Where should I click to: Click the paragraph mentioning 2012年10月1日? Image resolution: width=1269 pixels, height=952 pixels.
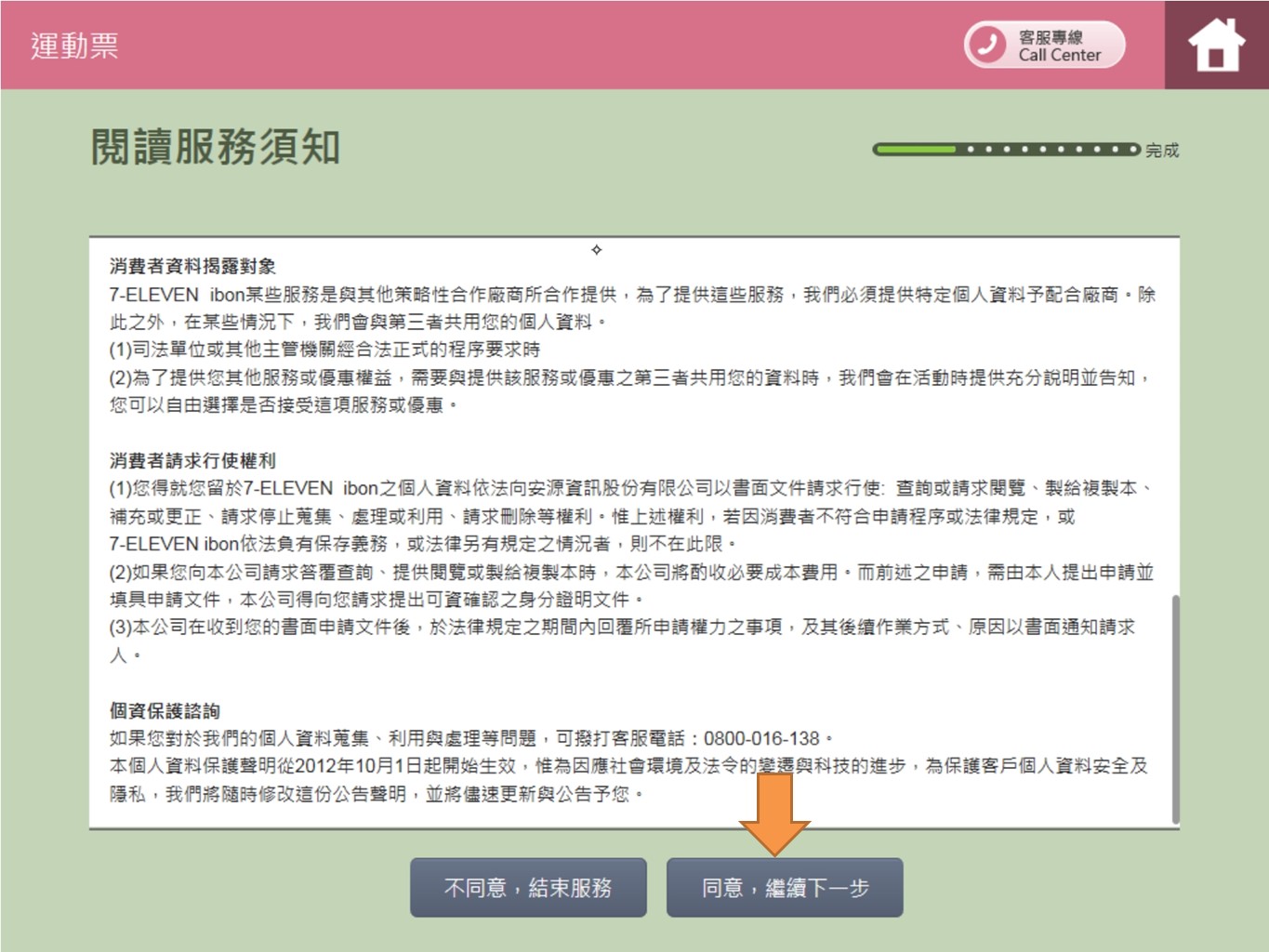[x=628, y=779]
